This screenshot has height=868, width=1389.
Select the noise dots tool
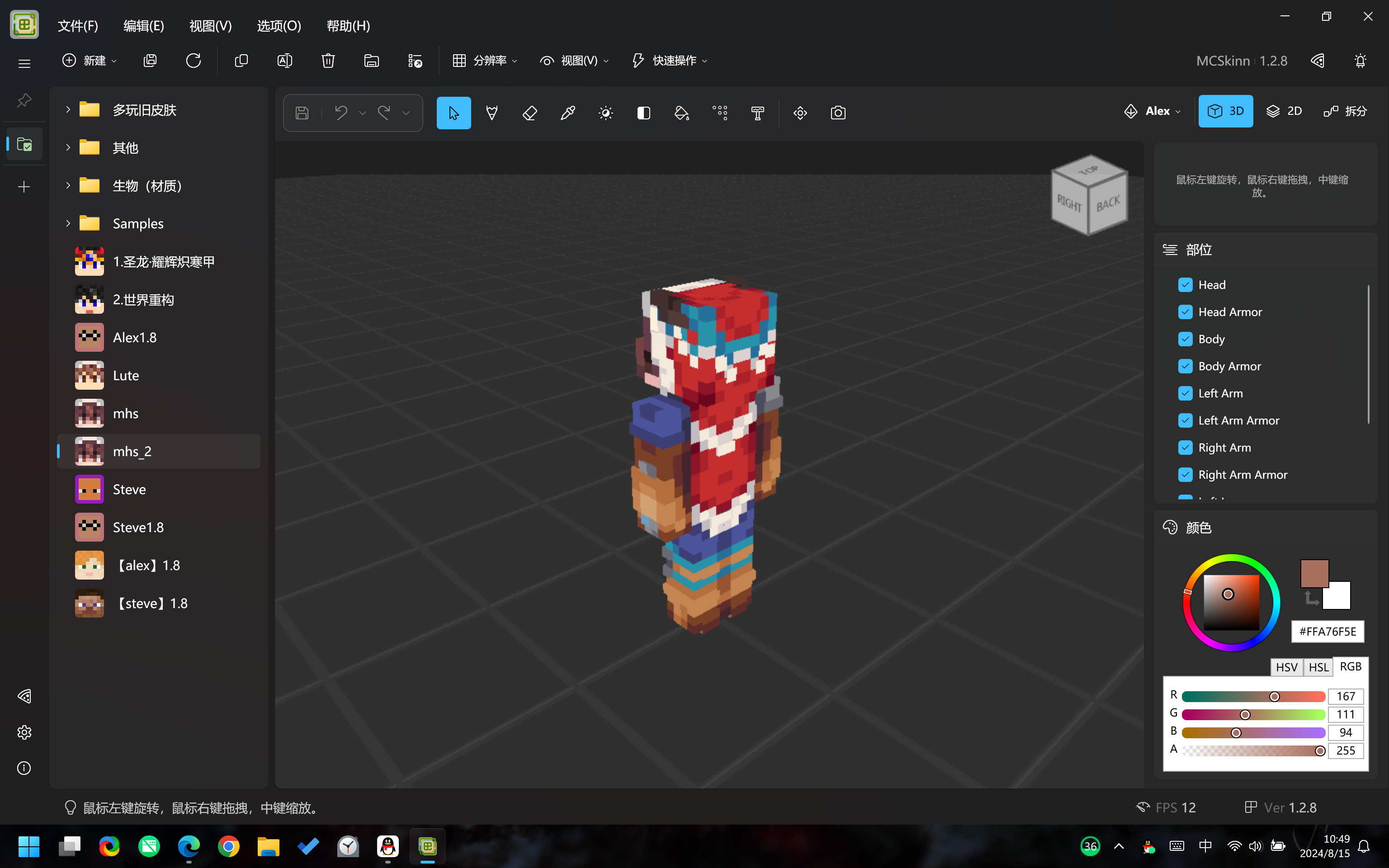coord(720,113)
